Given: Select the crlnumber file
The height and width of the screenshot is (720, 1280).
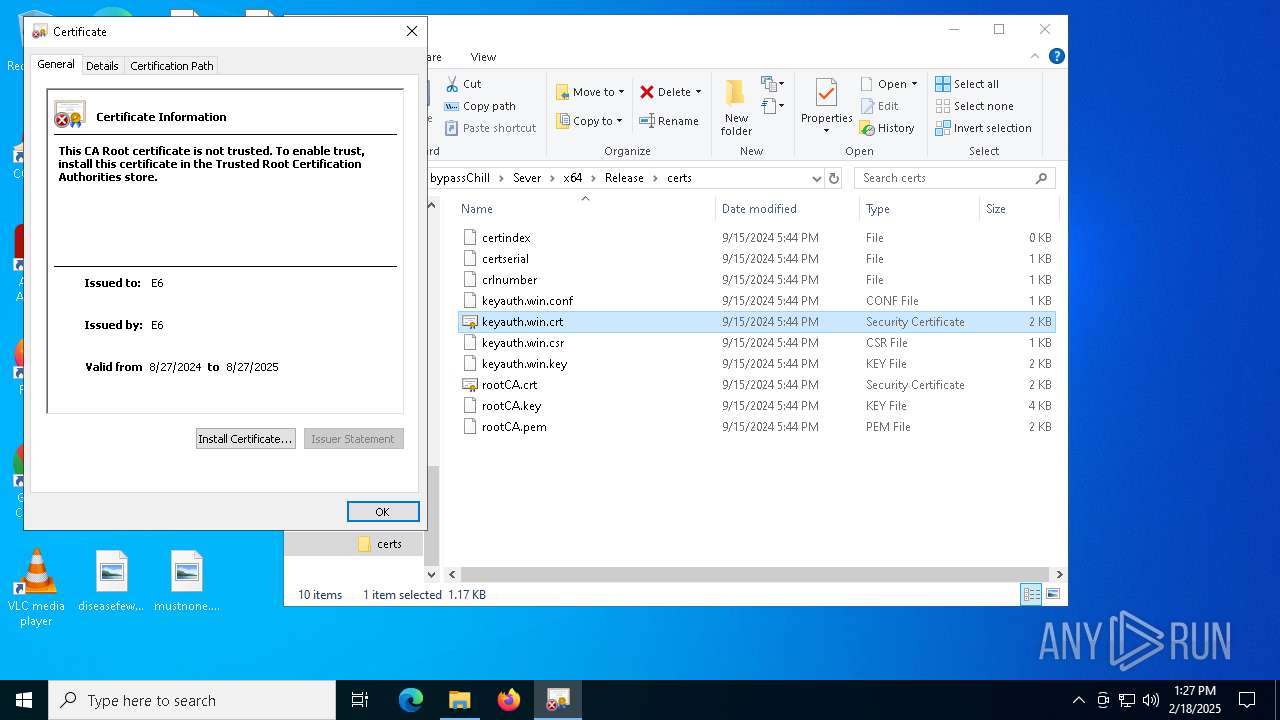Looking at the screenshot, I should coord(756,280).
